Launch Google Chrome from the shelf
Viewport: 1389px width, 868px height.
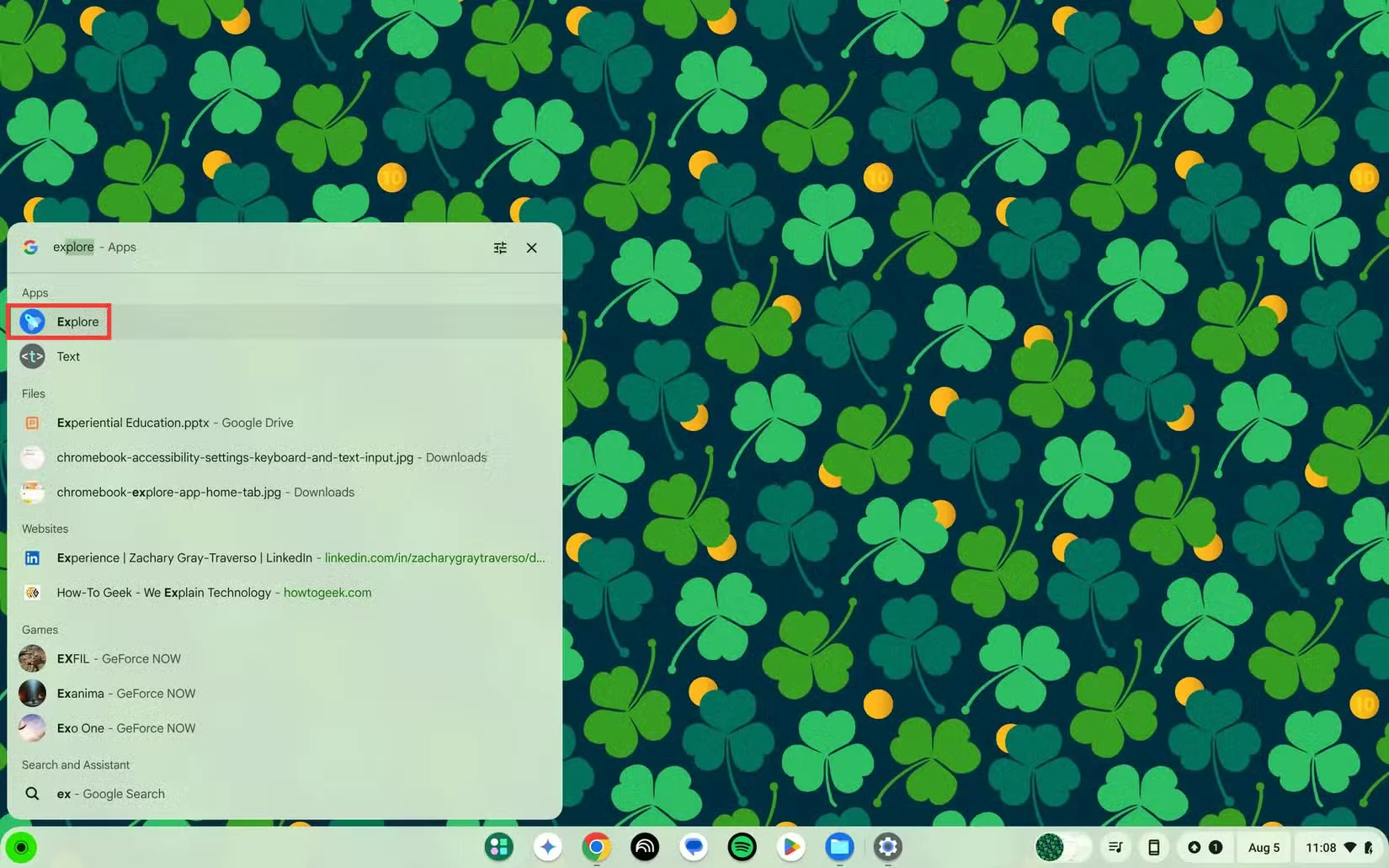(x=597, y=847)
